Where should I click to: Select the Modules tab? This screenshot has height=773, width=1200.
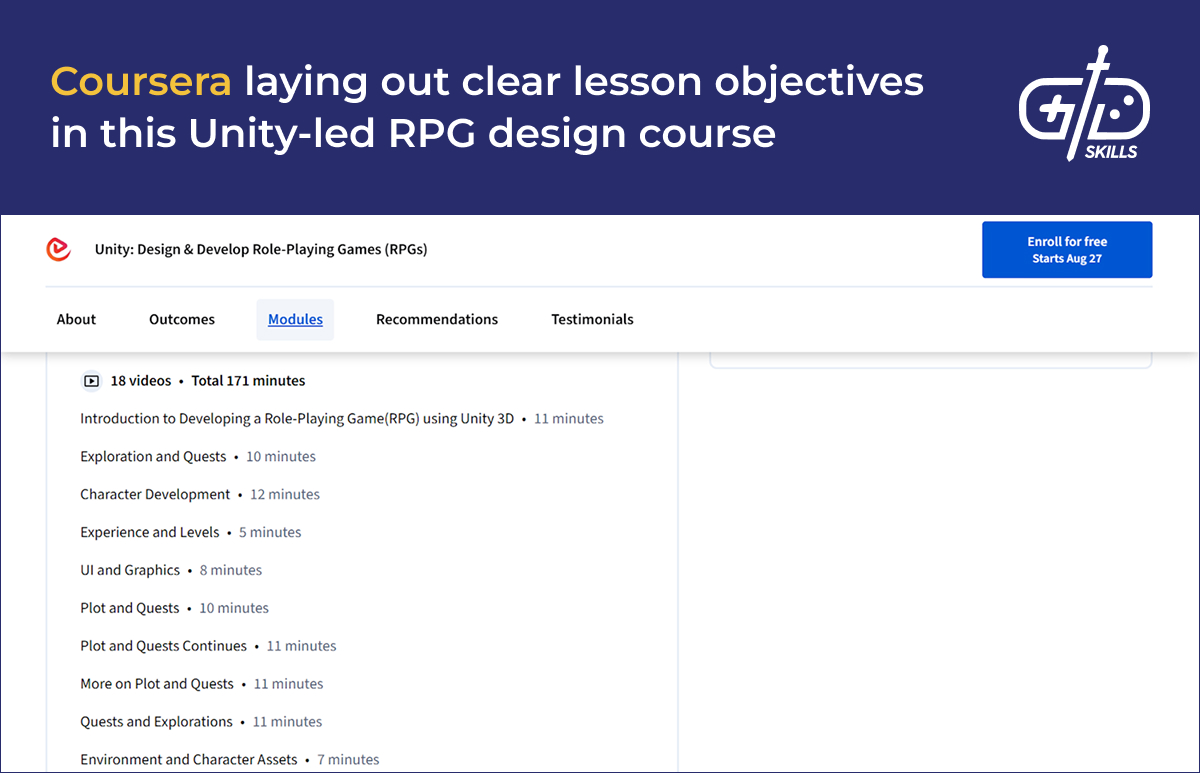[295, 320]
